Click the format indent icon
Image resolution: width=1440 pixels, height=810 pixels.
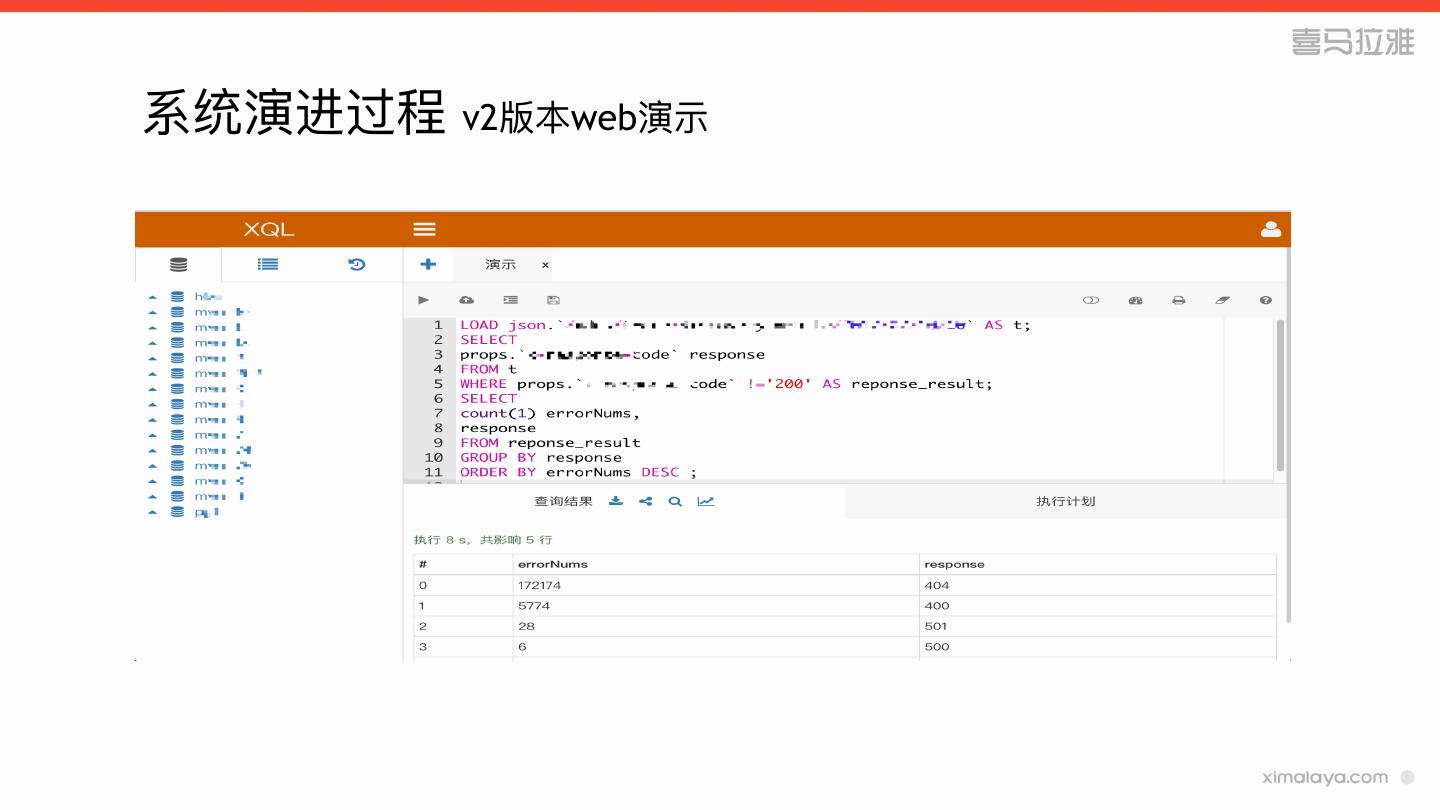510,300
